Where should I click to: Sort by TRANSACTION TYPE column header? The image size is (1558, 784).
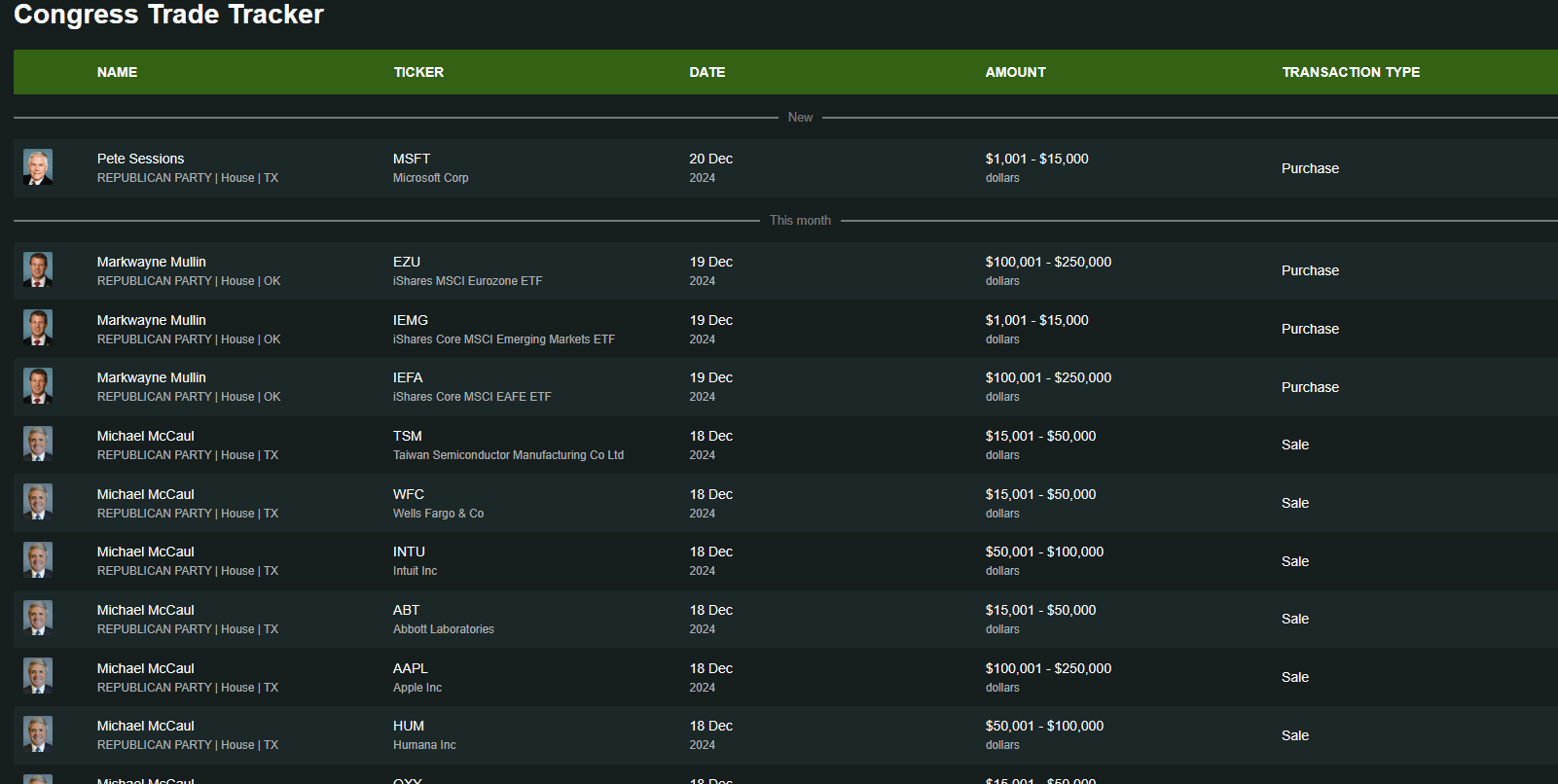click(x=1351, y=72)
